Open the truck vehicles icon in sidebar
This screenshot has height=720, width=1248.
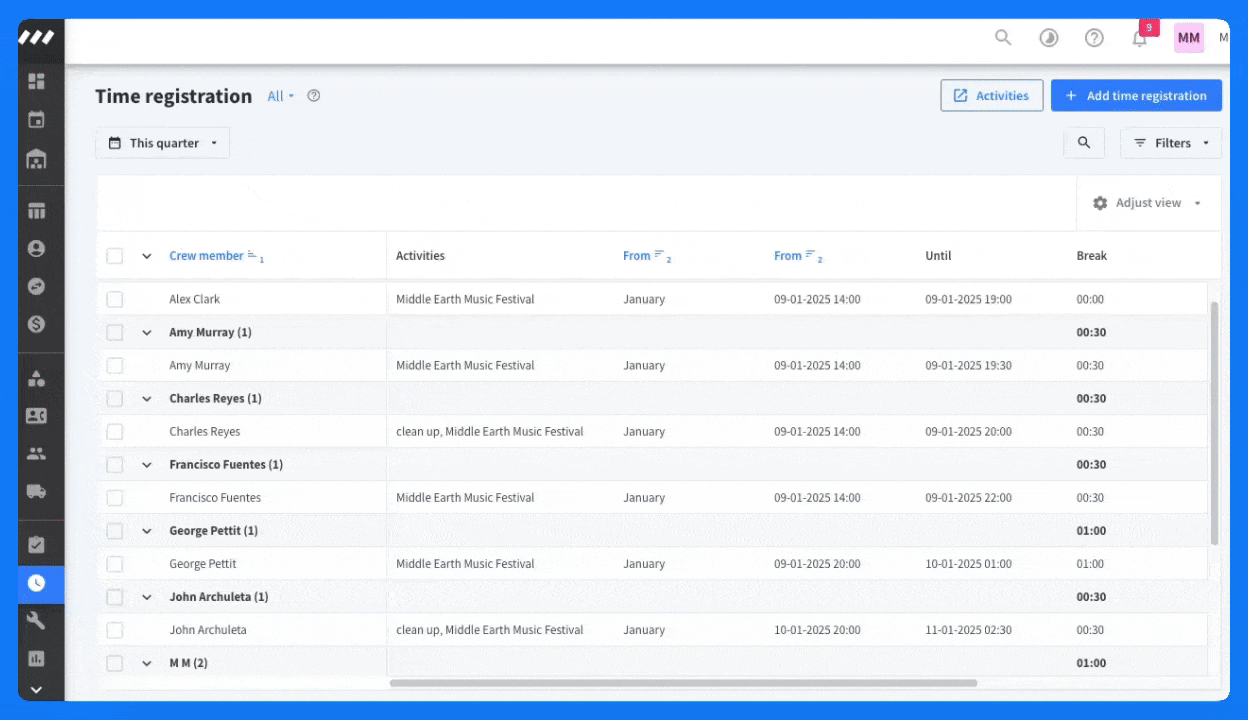(37, 491)
